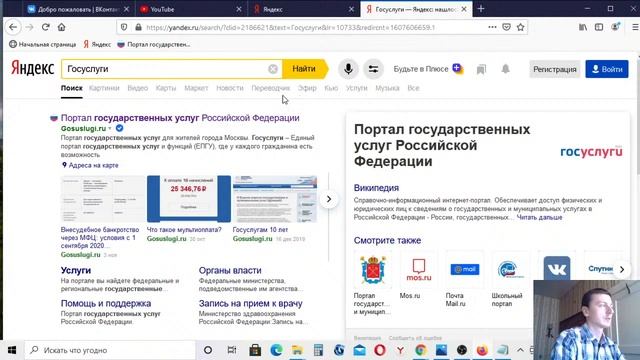Open the Firefox hamburger menu
Viewport: 640px width, 360px height.
pyautogui.click(x=635, y=27)
